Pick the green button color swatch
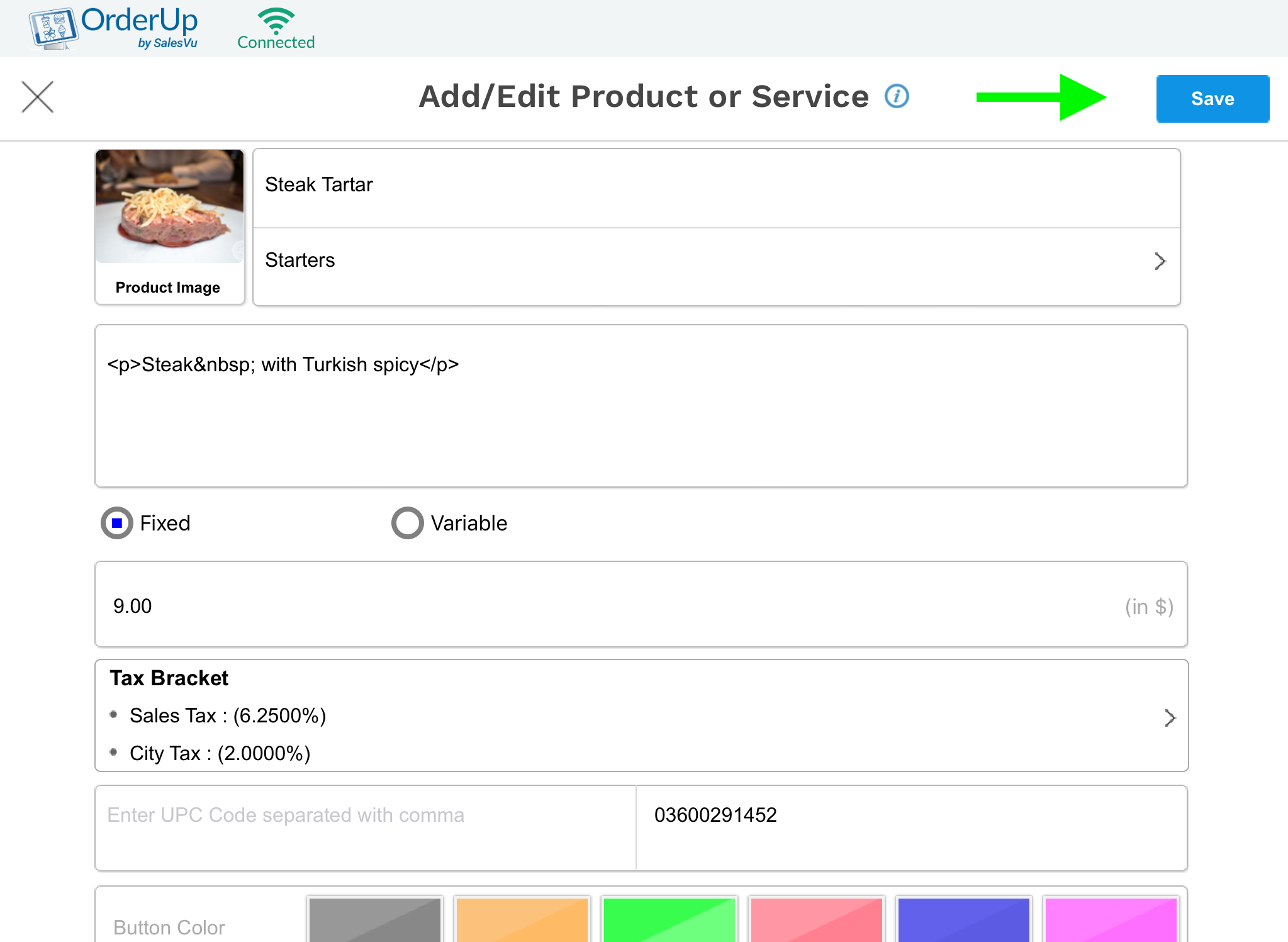1288x942 pixels. click(669, 919)
